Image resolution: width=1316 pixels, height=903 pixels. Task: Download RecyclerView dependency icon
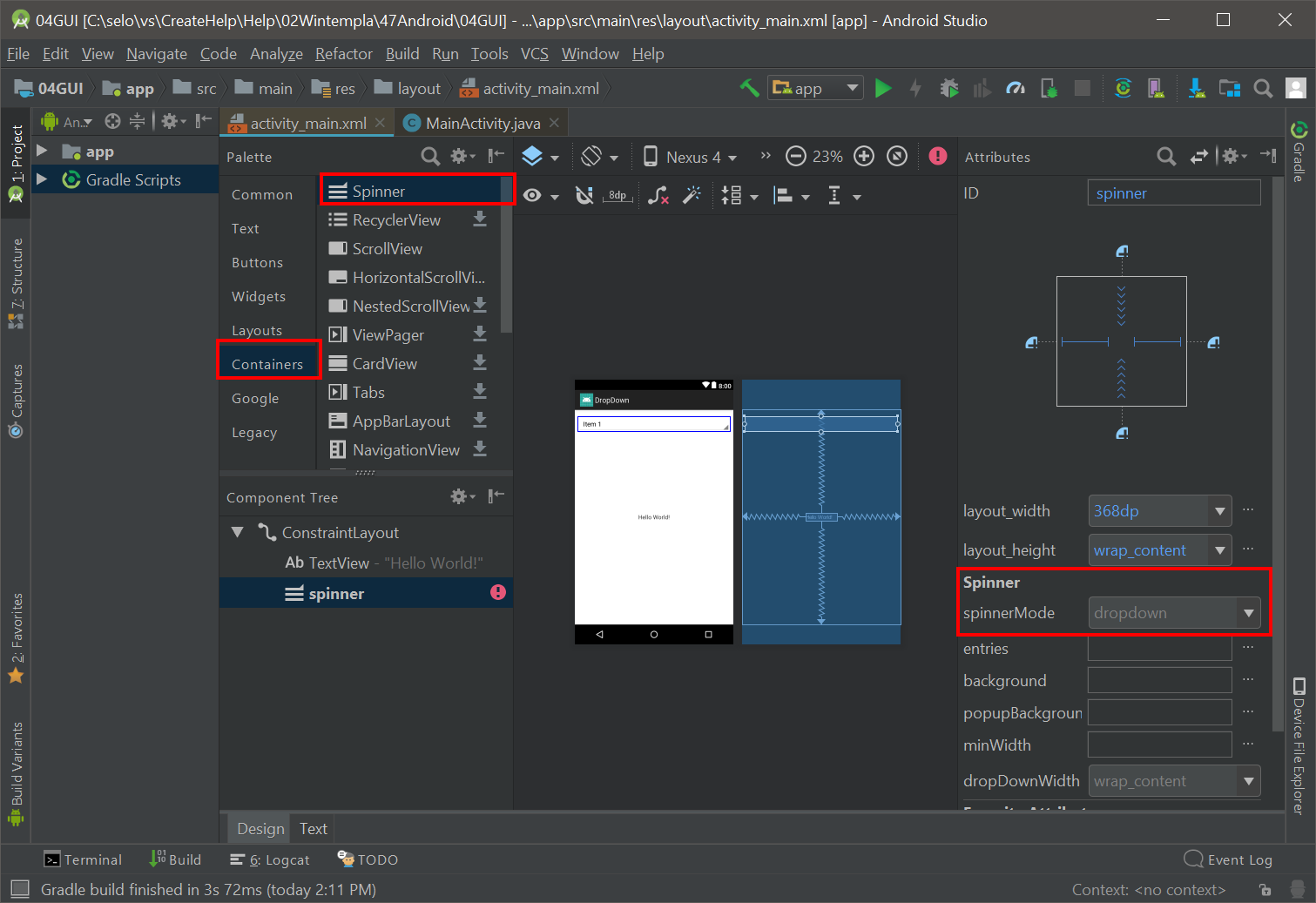(x=480, y=219)
